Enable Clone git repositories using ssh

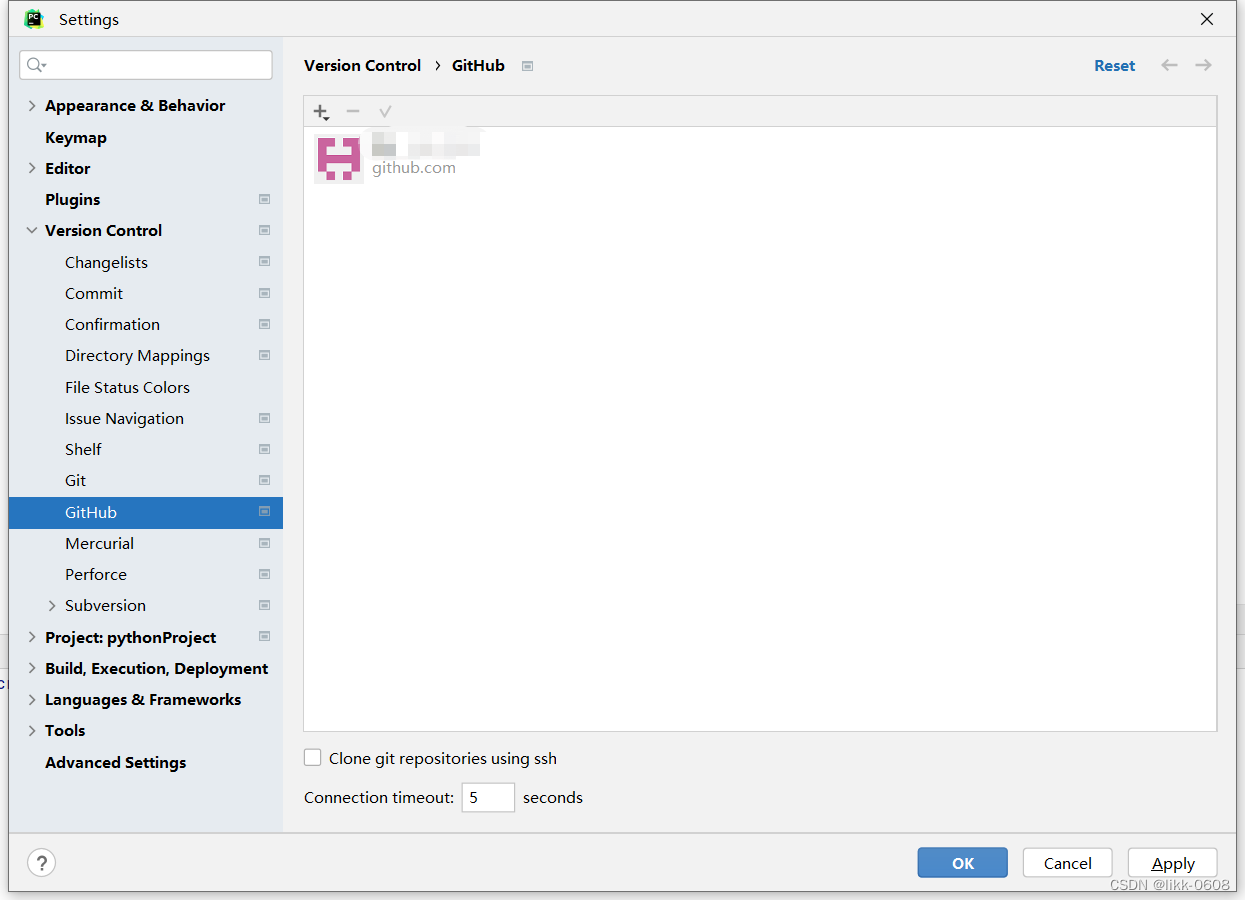point(313,758)
